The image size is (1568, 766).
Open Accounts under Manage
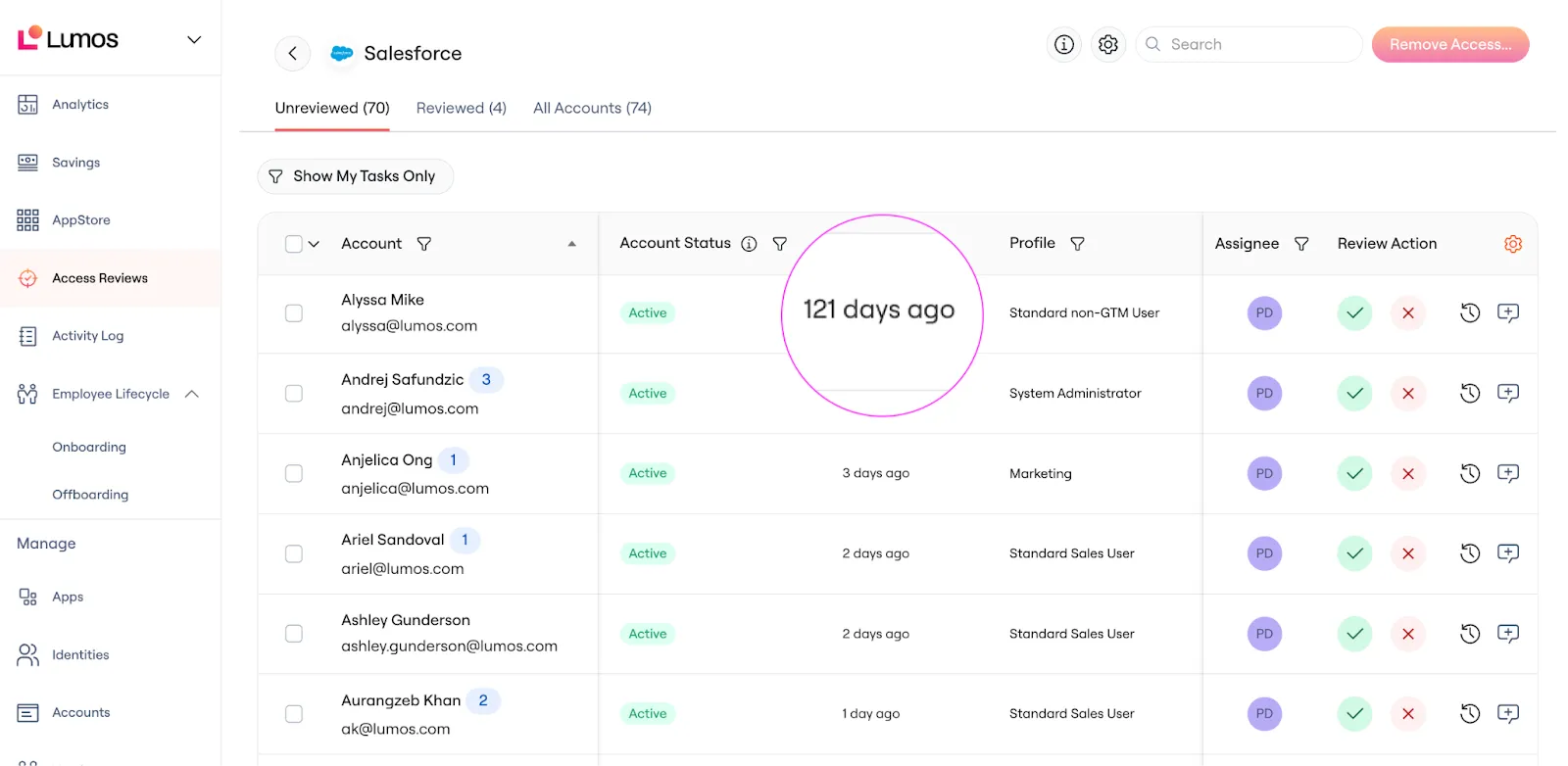pos(110,713)
